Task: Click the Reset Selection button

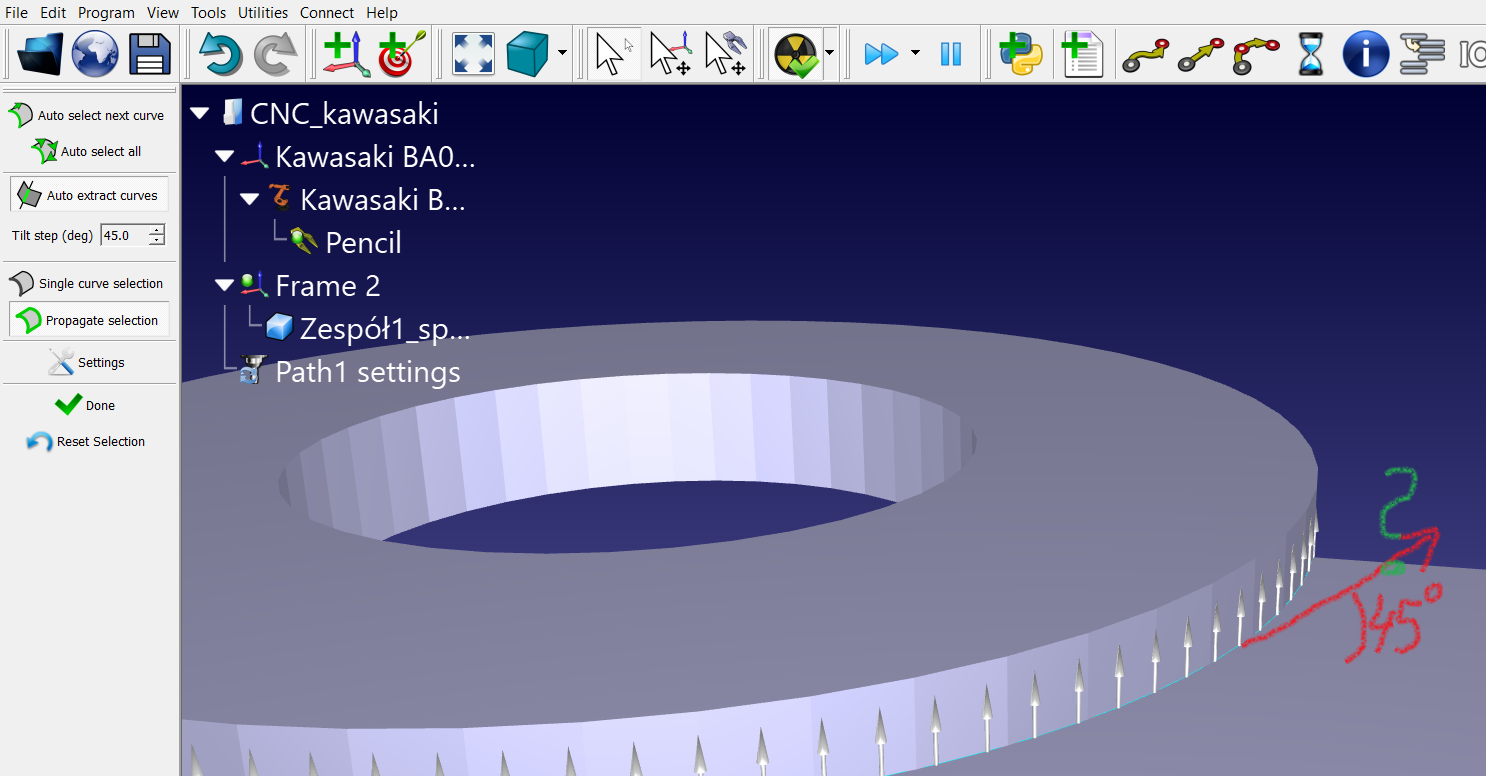Action: 87,441
